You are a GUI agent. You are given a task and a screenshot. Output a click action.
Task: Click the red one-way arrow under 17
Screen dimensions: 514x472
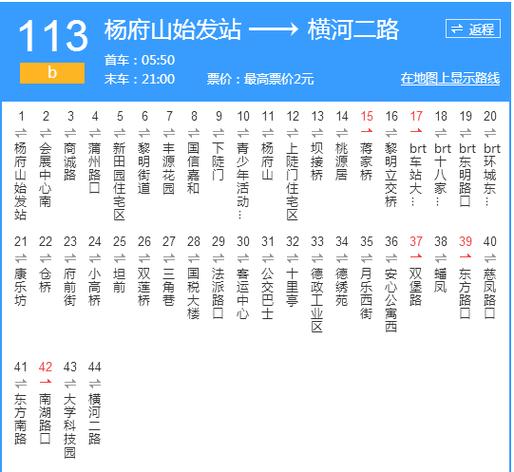pos(416,131)
